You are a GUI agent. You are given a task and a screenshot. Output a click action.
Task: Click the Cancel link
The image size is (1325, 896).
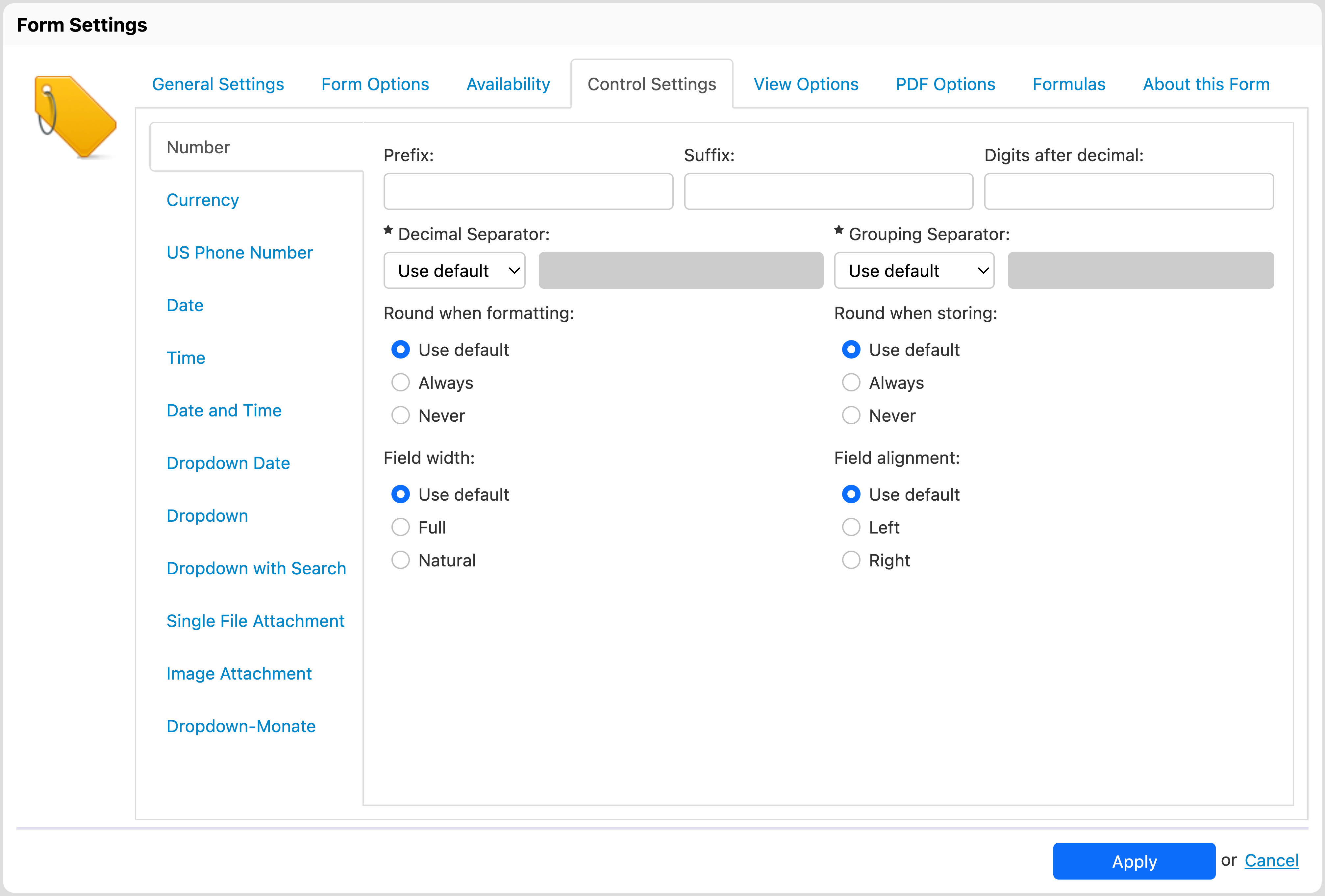pos(1271,860)
